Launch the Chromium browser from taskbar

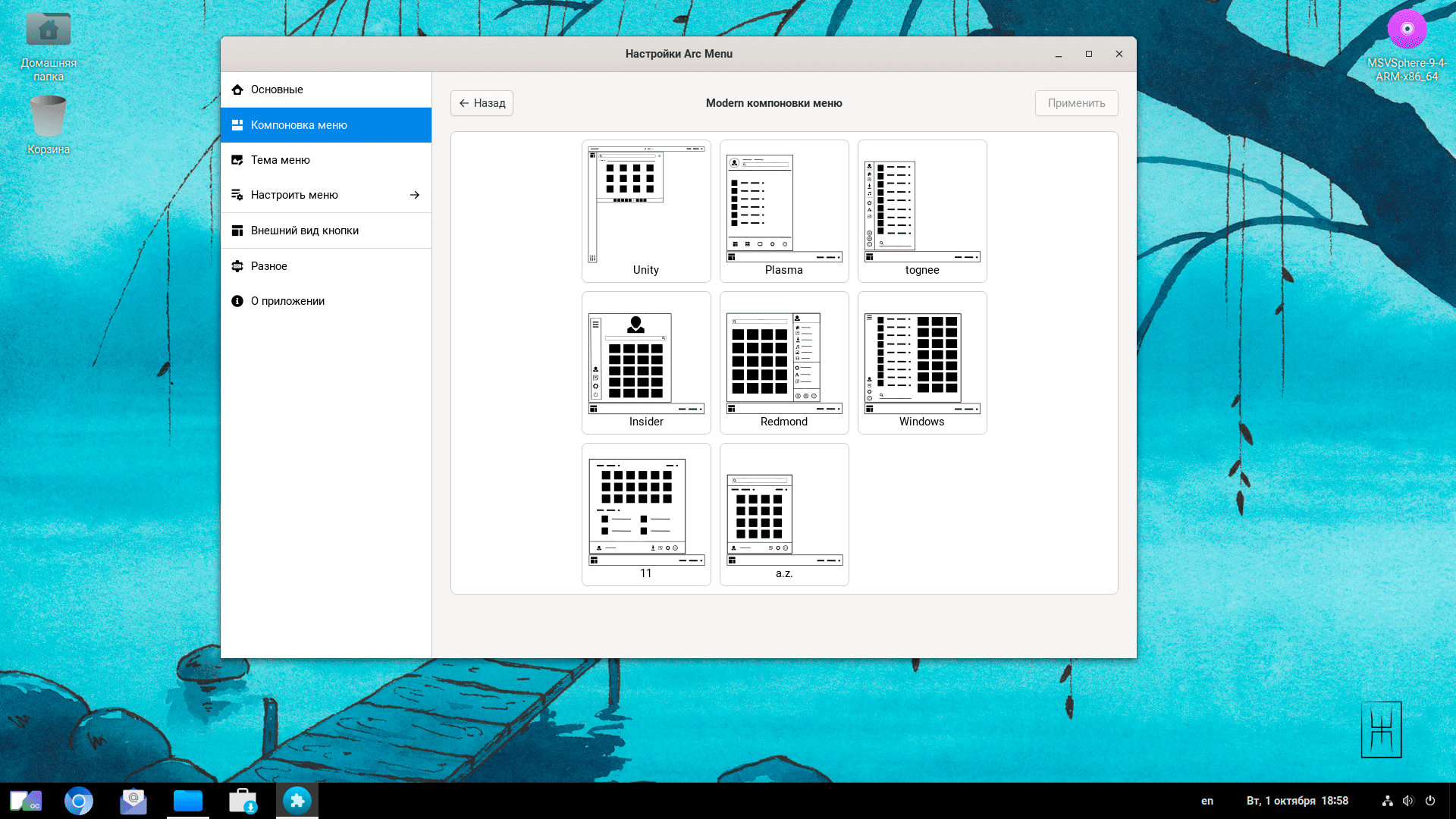[79, 801]
